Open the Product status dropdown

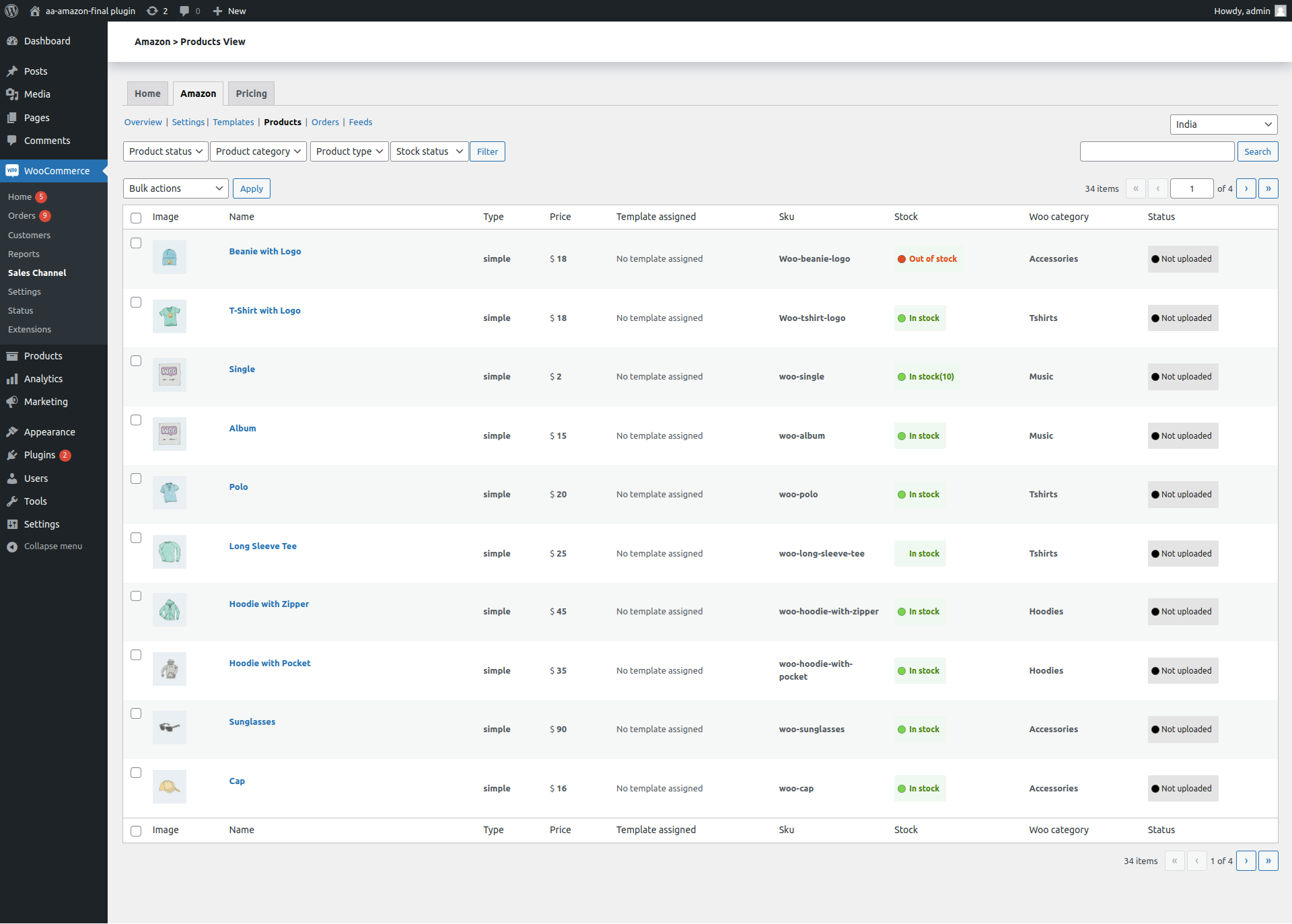(166, 151)
